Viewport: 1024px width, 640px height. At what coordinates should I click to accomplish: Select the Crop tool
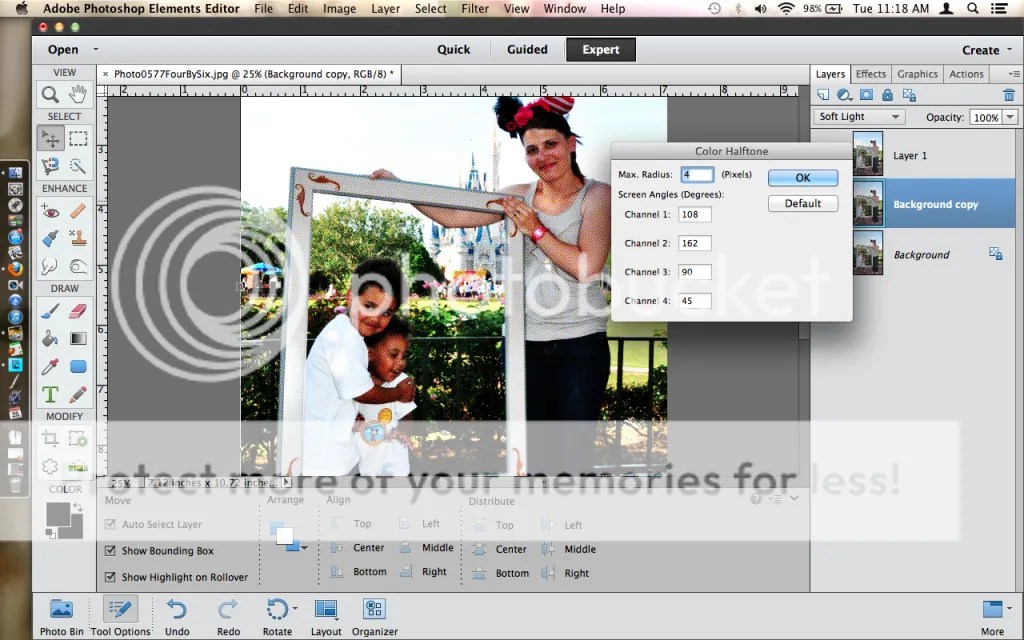pyautogui.click(x=50, y=439)
